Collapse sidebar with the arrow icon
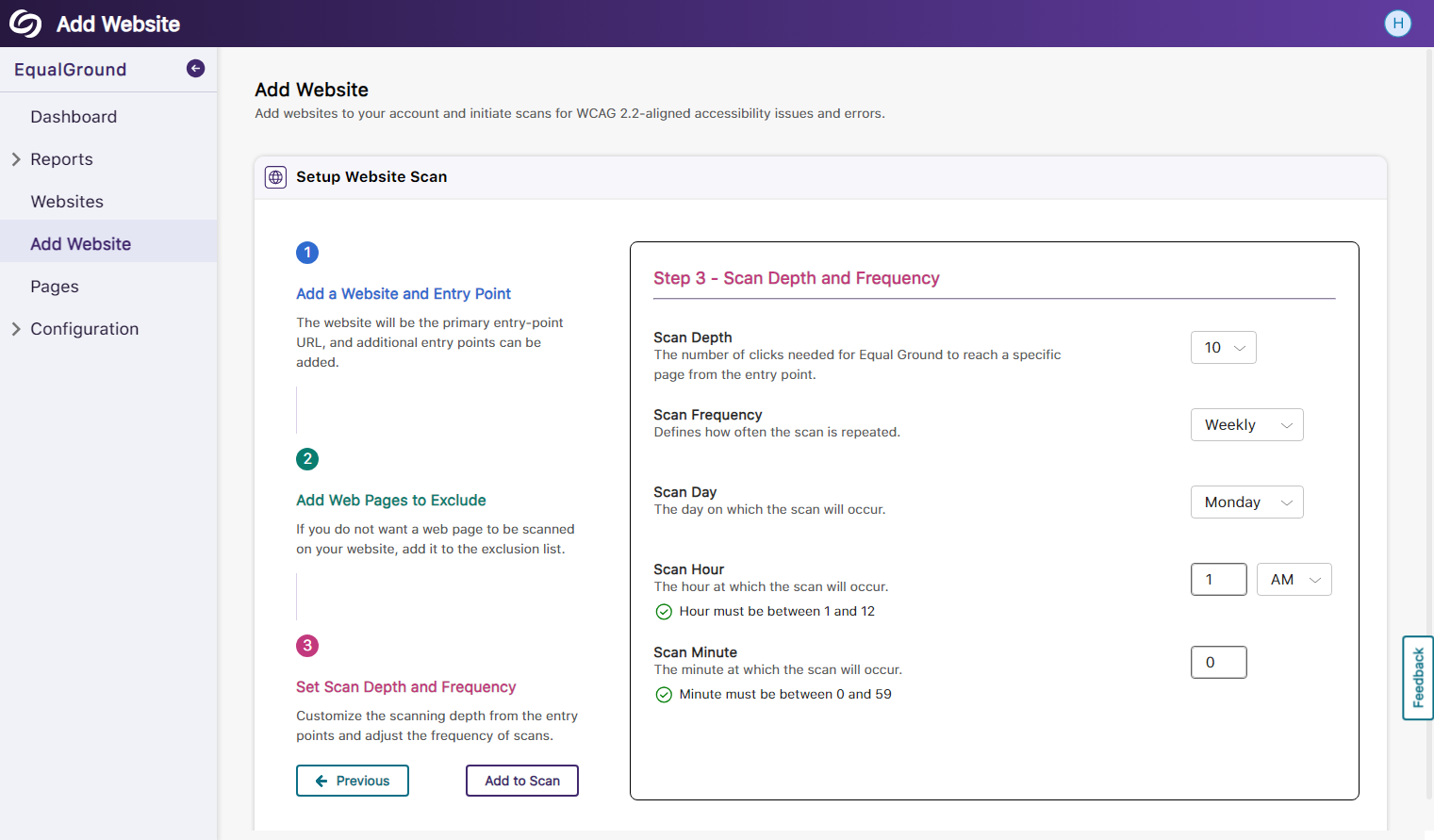The width and height of the screenshot is (1434, 840). click(195, 68)
